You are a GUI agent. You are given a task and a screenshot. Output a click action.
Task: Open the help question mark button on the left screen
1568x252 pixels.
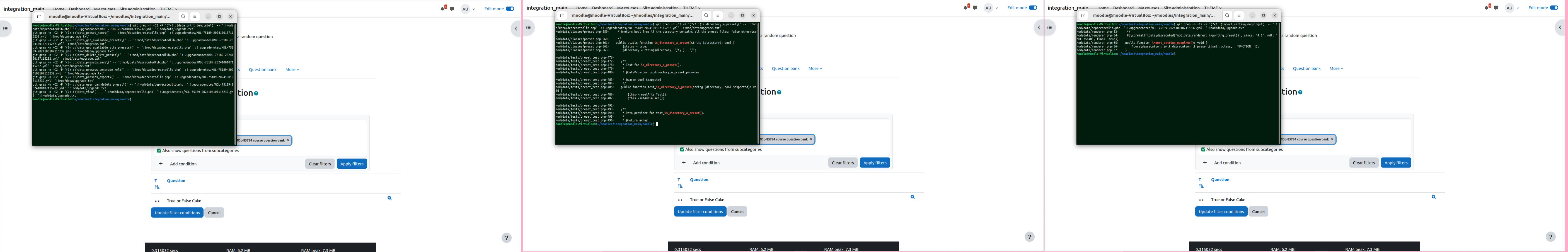pos(506,238)
